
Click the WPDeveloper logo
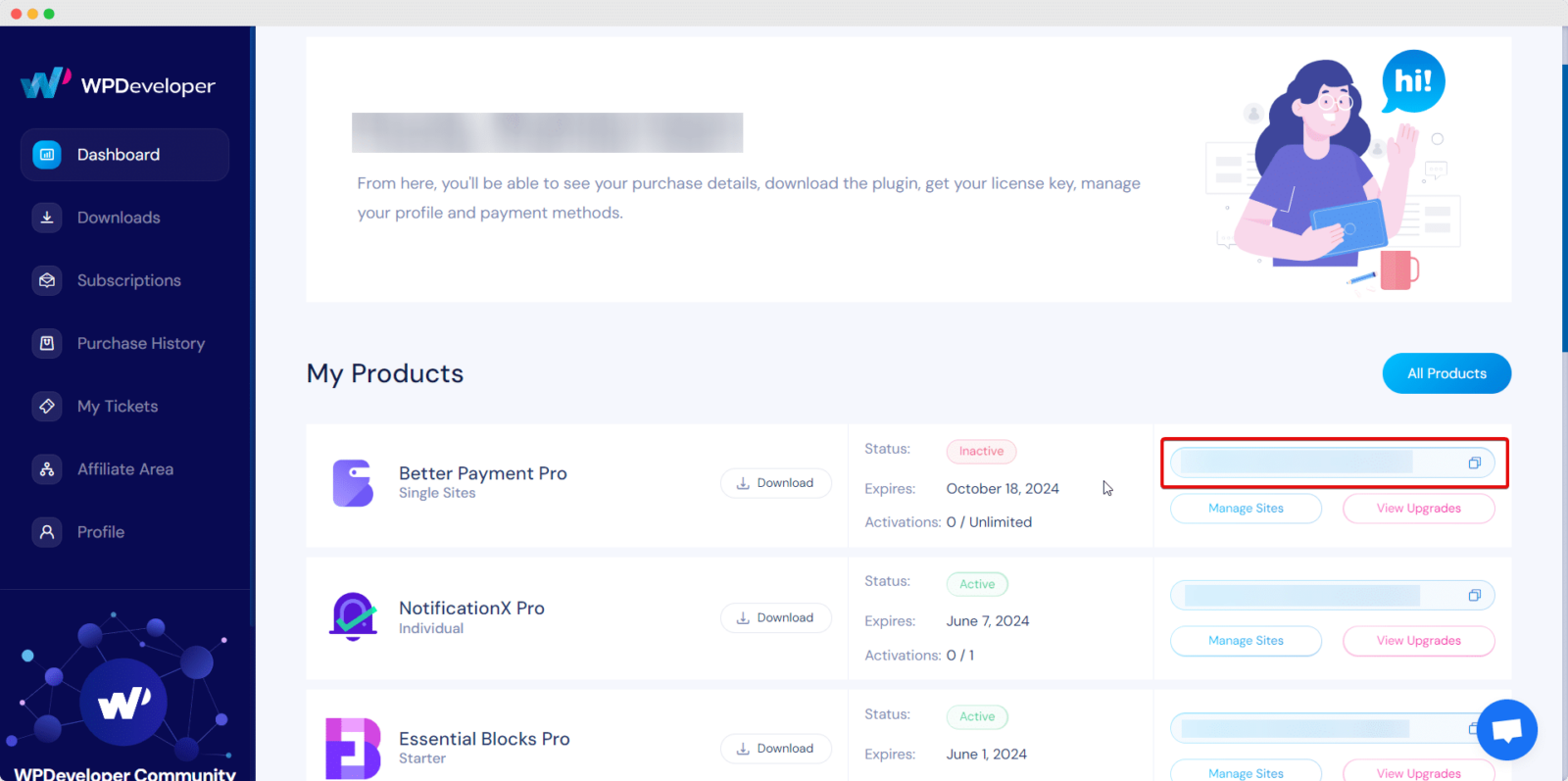[118, 84]
